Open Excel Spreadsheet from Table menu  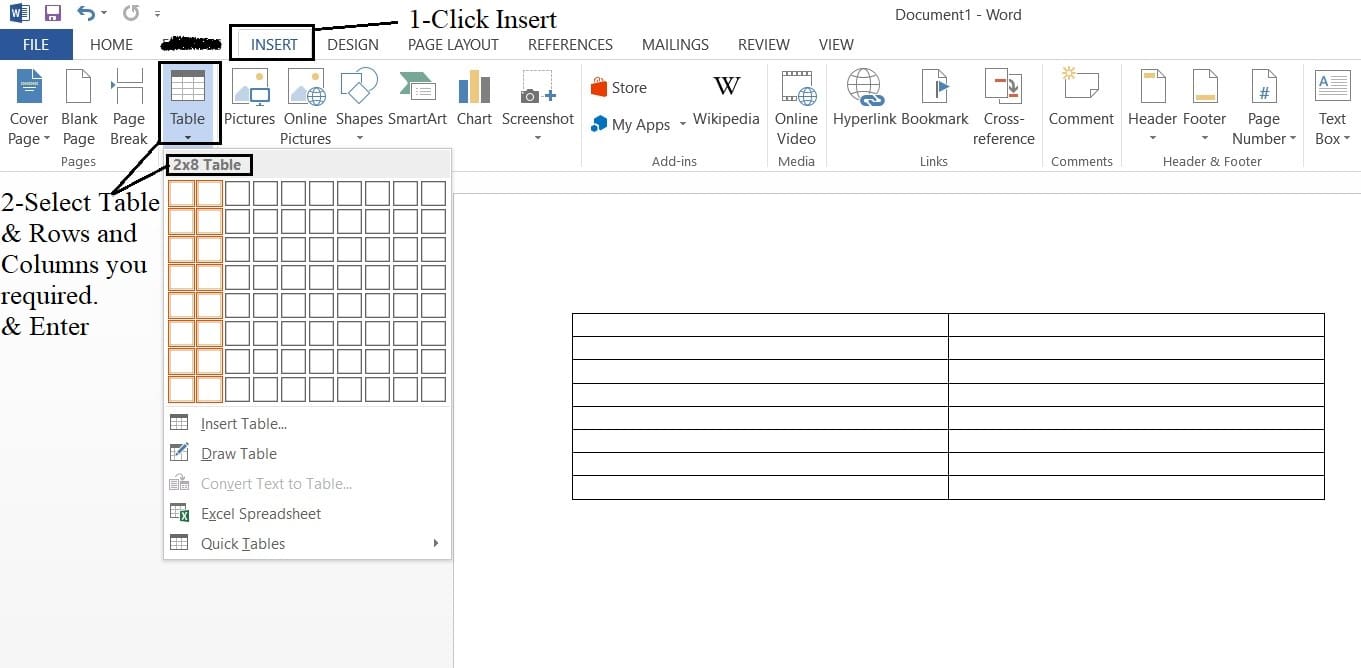[260, 513]
